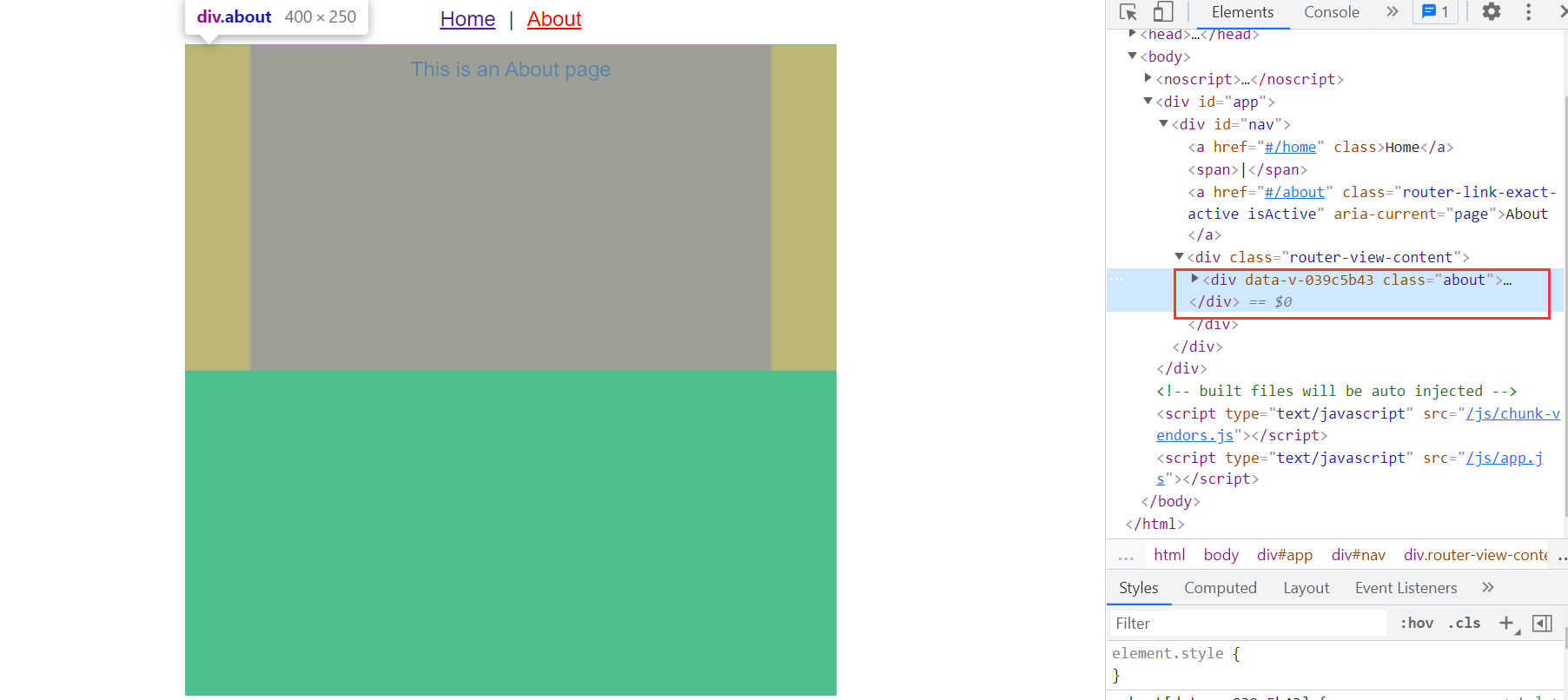
Task: Activate the inspect element picker icon
Action: (1128, 12)
